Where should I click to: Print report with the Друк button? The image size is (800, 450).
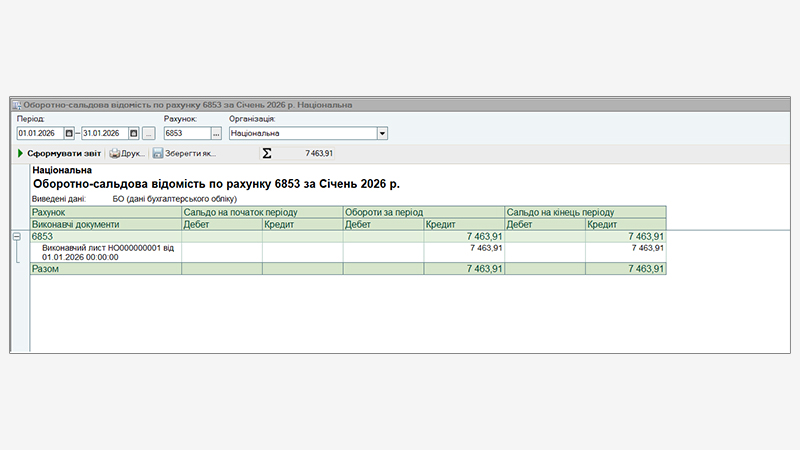(127, 153)
